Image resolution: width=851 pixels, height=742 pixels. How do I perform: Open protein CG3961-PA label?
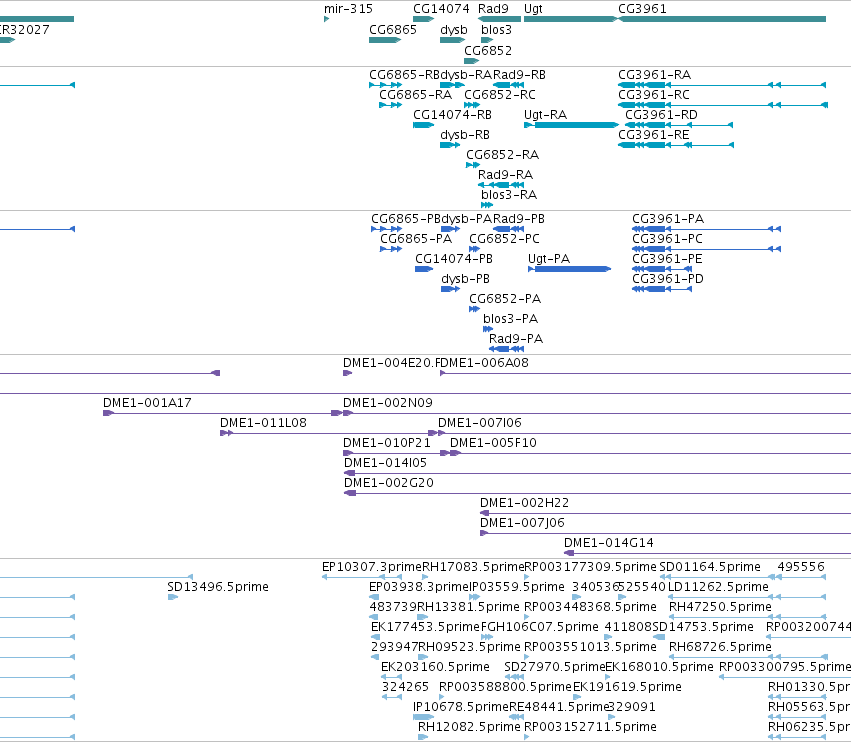[x=668, y=219]
